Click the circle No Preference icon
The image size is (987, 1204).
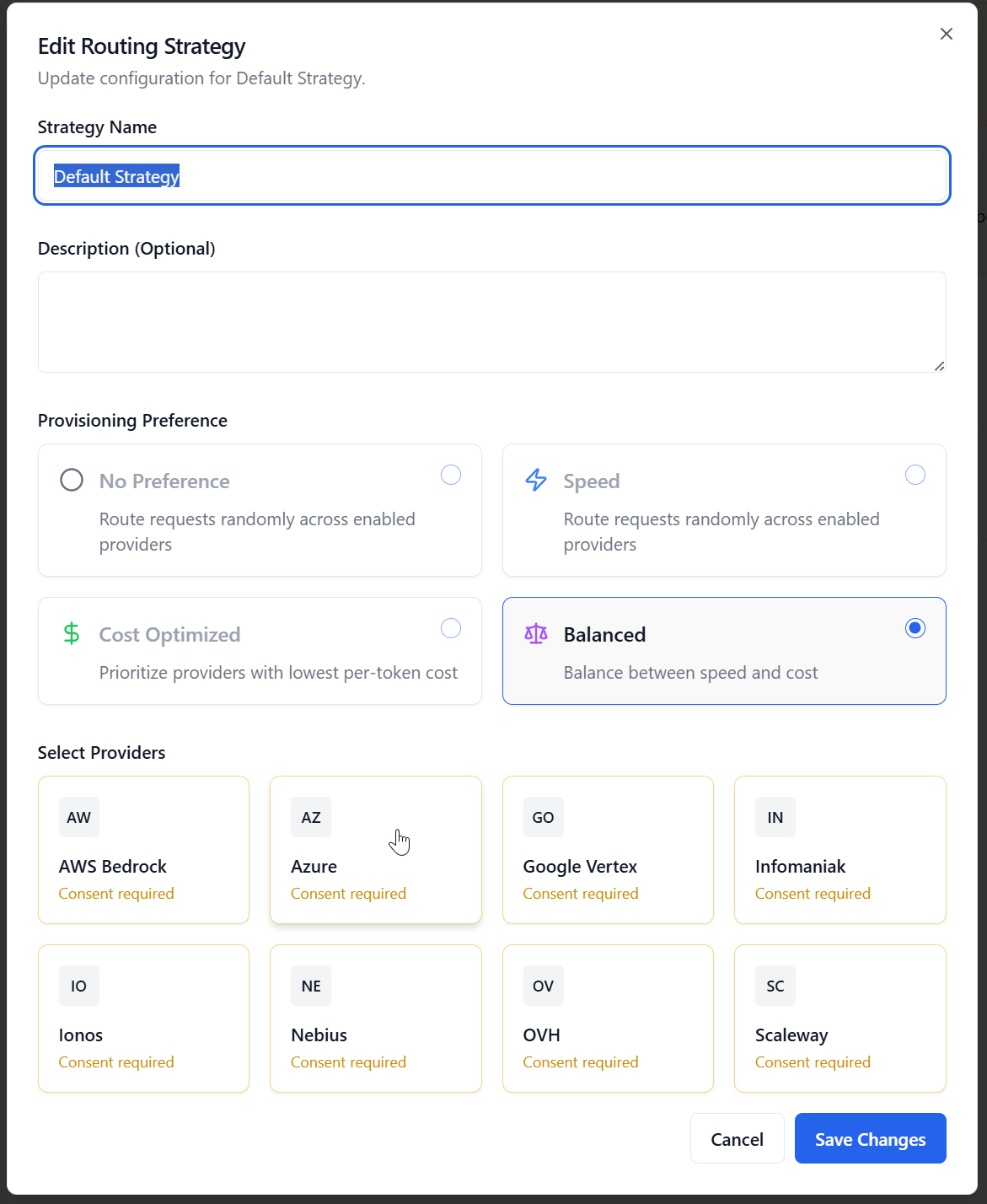(x=72, y=481)
